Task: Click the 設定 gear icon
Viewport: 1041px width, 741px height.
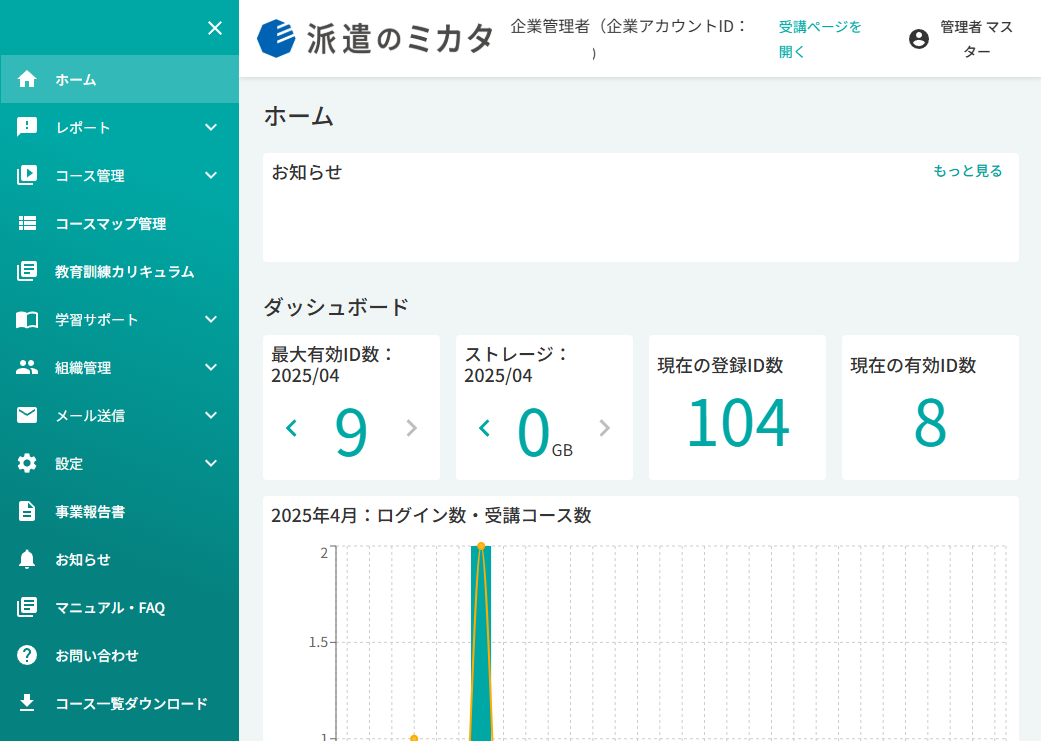Action: click(27, 463)
